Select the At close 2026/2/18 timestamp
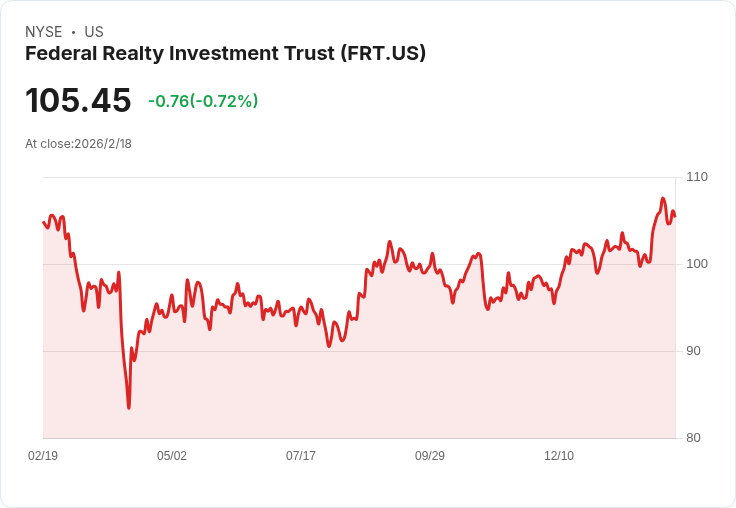This screenshot has height=508, width=736. tap(78, 144)
